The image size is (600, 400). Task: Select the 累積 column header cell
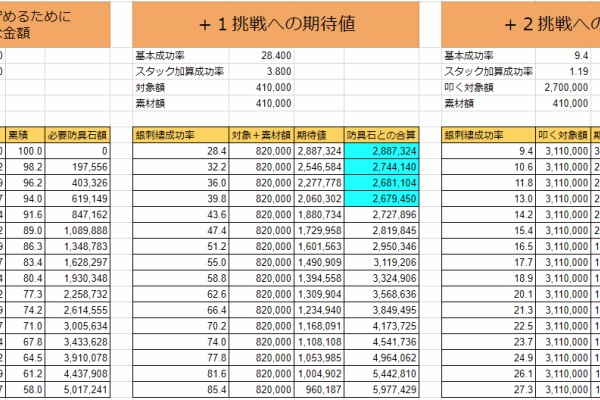pos(20,133)
